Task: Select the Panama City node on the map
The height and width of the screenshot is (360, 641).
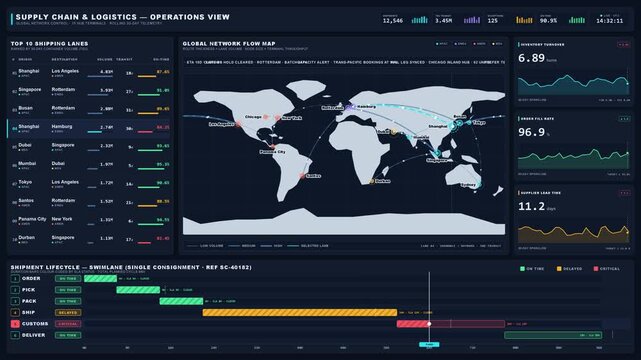Action: coord(272,146)
